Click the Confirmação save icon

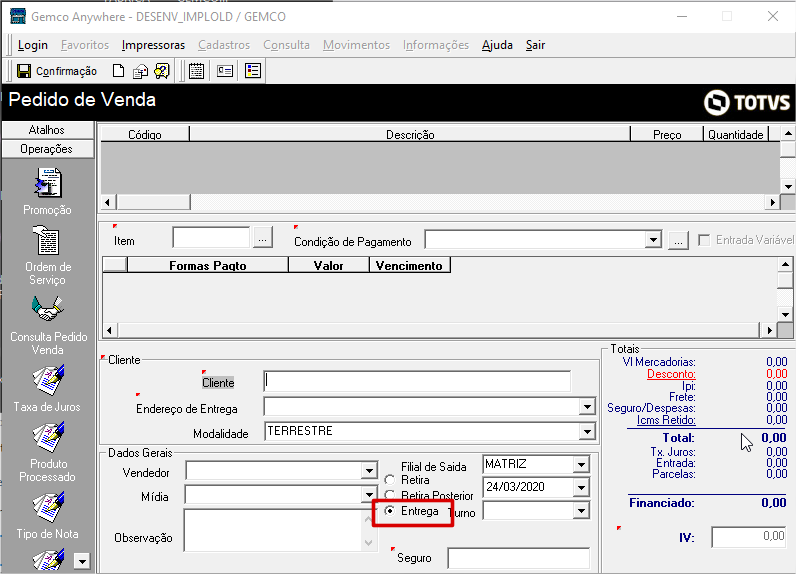(23, 71)
